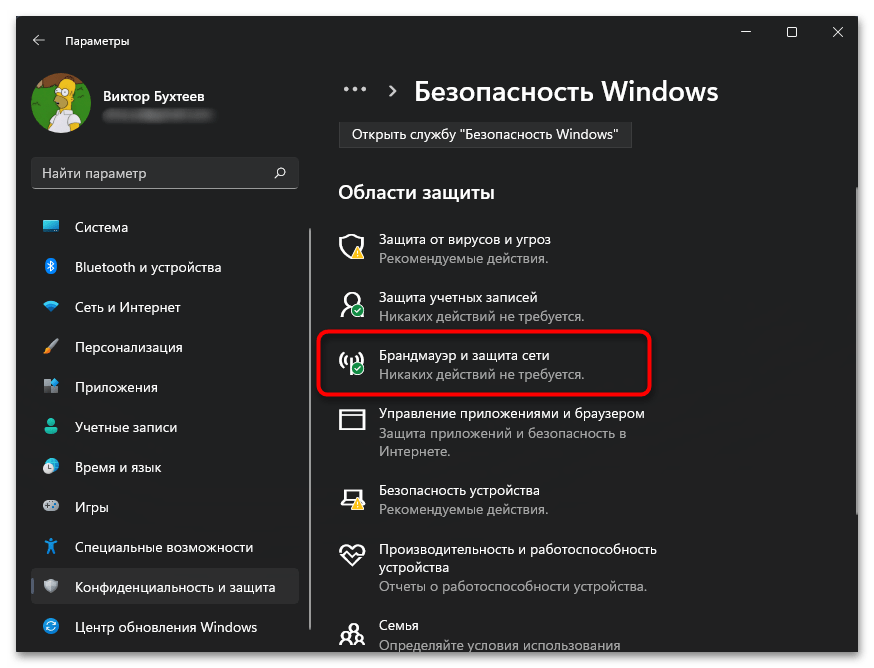Click the sidebar vertical scrollbar
The width and height of the screenshot is (874, 668).
pos(310,428)
